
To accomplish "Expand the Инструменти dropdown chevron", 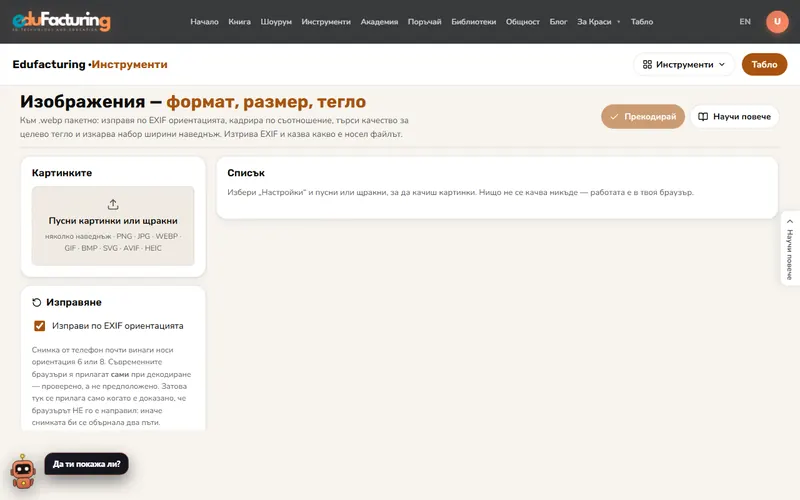I will pos(722,64).
